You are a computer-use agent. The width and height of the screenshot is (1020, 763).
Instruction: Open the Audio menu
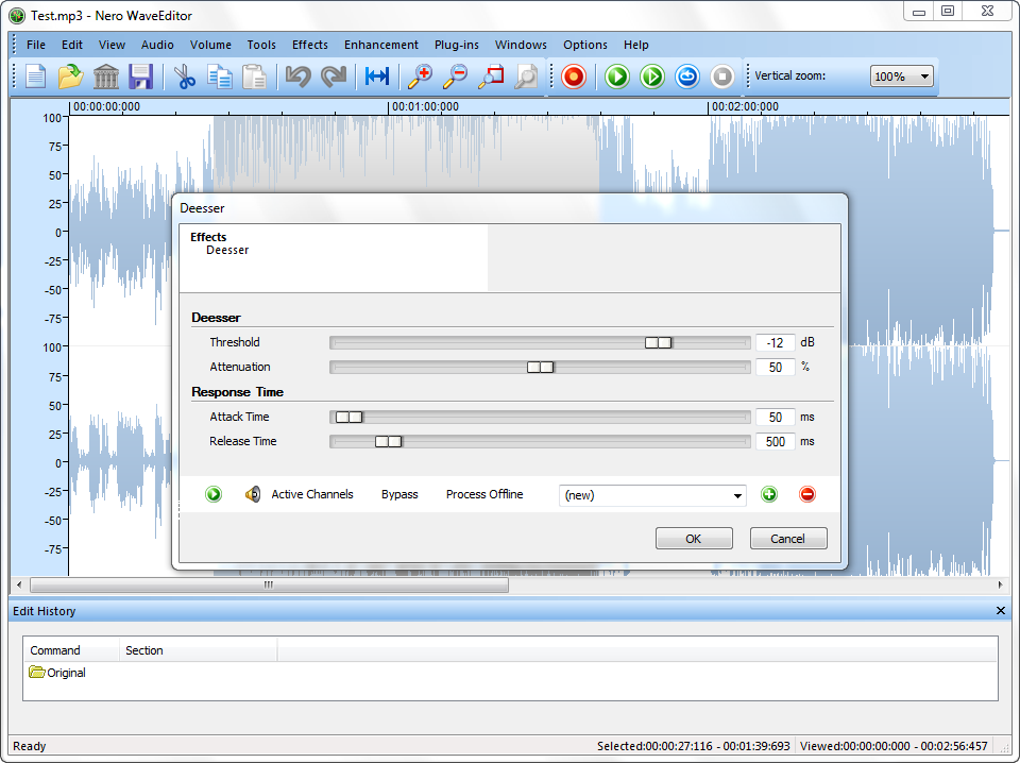click(157, 45)
